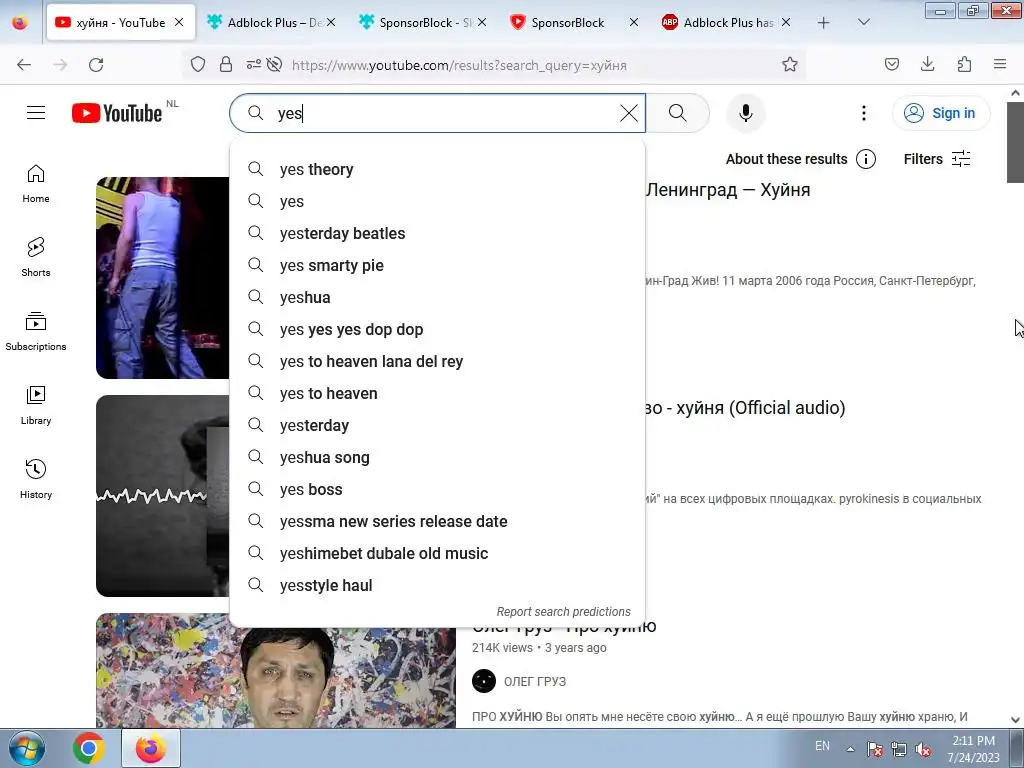Close the 'хуйня - YouTube' tab
This screenshot has width=1024, height=768.
[179, 22]
